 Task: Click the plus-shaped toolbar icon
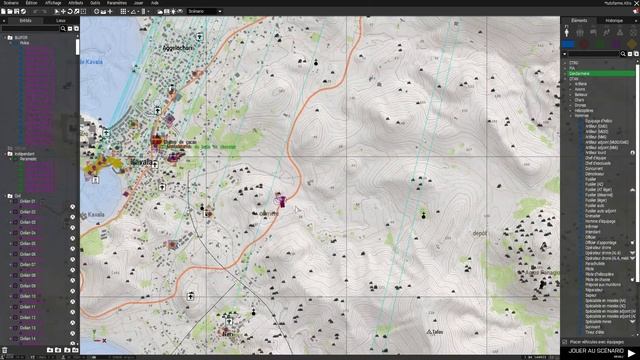click(110, 11)
